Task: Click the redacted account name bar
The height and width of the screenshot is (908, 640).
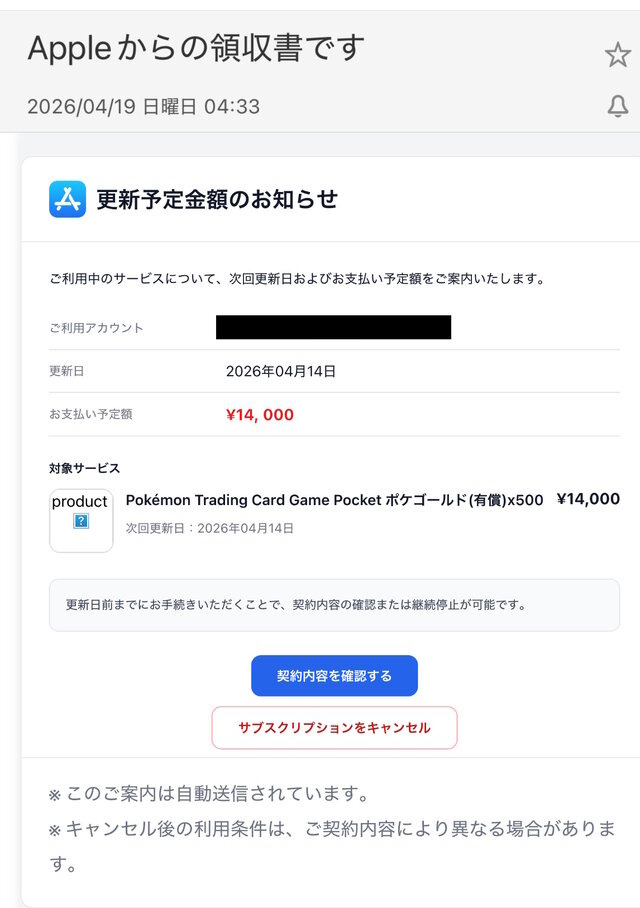Action: pyautogui.click(x=333, y=327)
